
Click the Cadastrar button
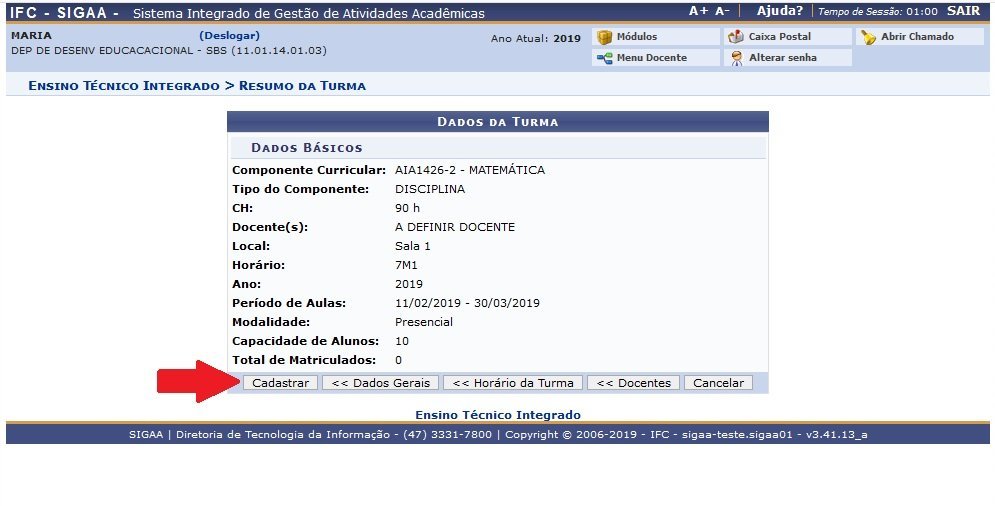pos(280,383)
